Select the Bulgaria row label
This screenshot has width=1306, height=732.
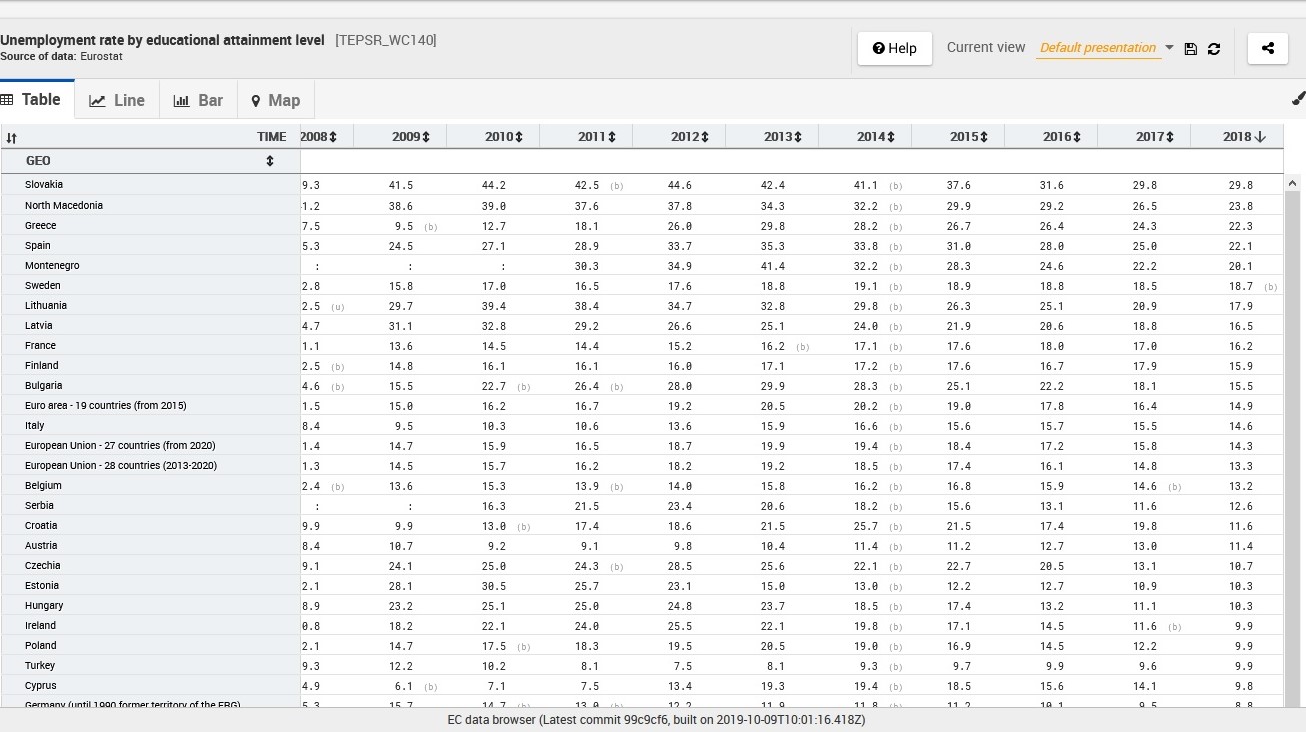point(44,385)
